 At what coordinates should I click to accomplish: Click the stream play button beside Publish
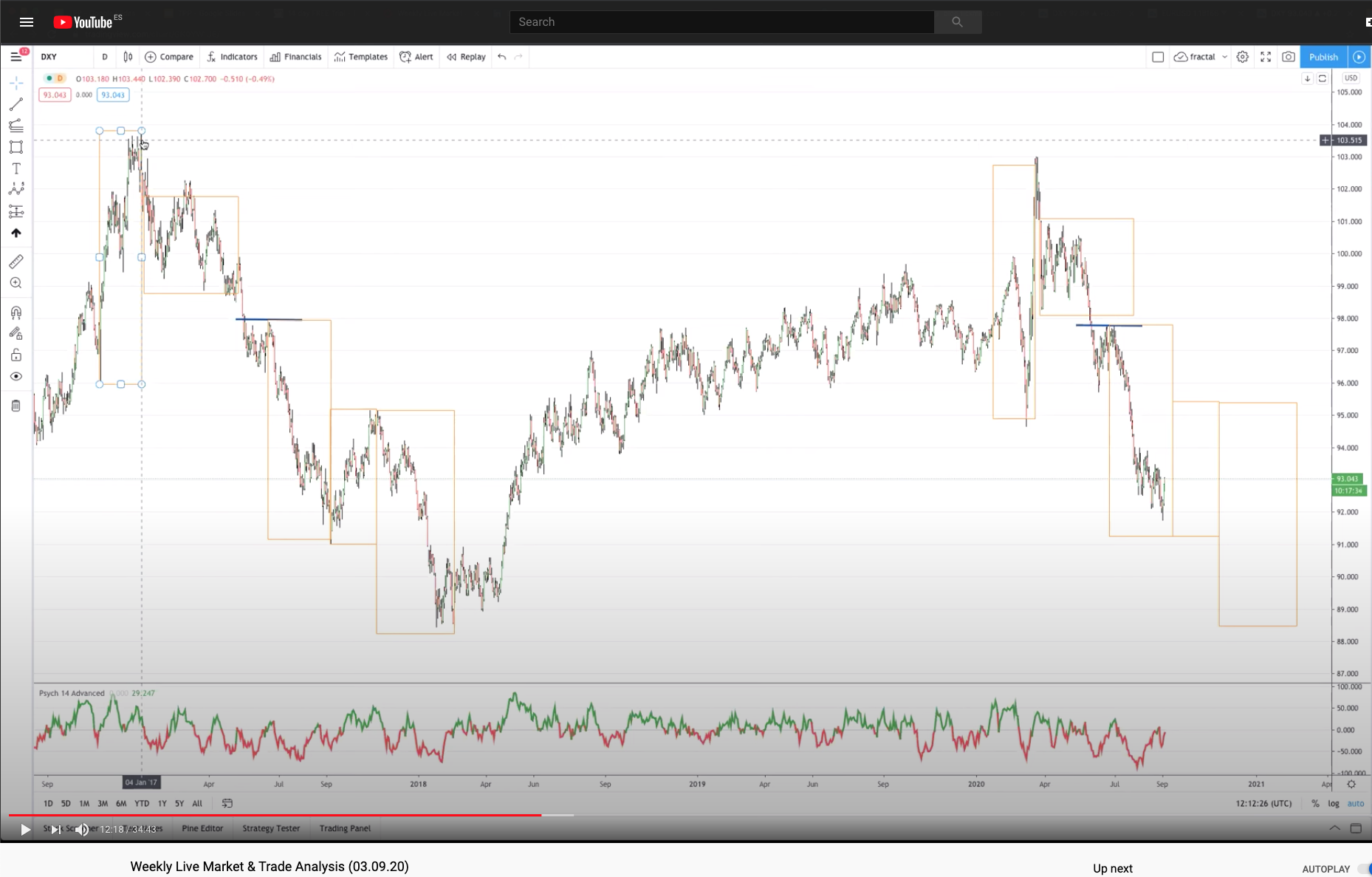click(x=1359, y=57)
